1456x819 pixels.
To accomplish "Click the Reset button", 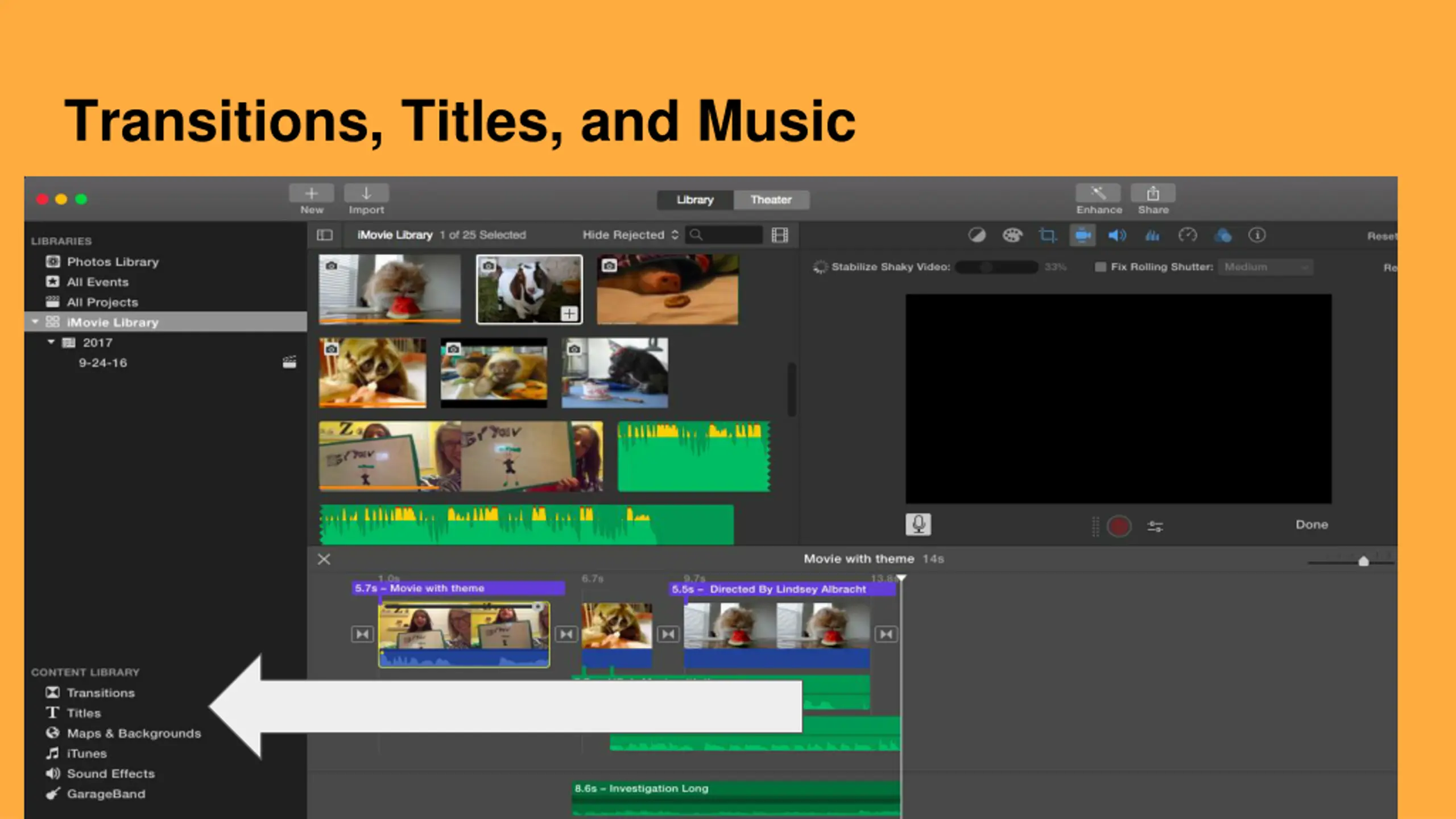I will (1382, 235).
